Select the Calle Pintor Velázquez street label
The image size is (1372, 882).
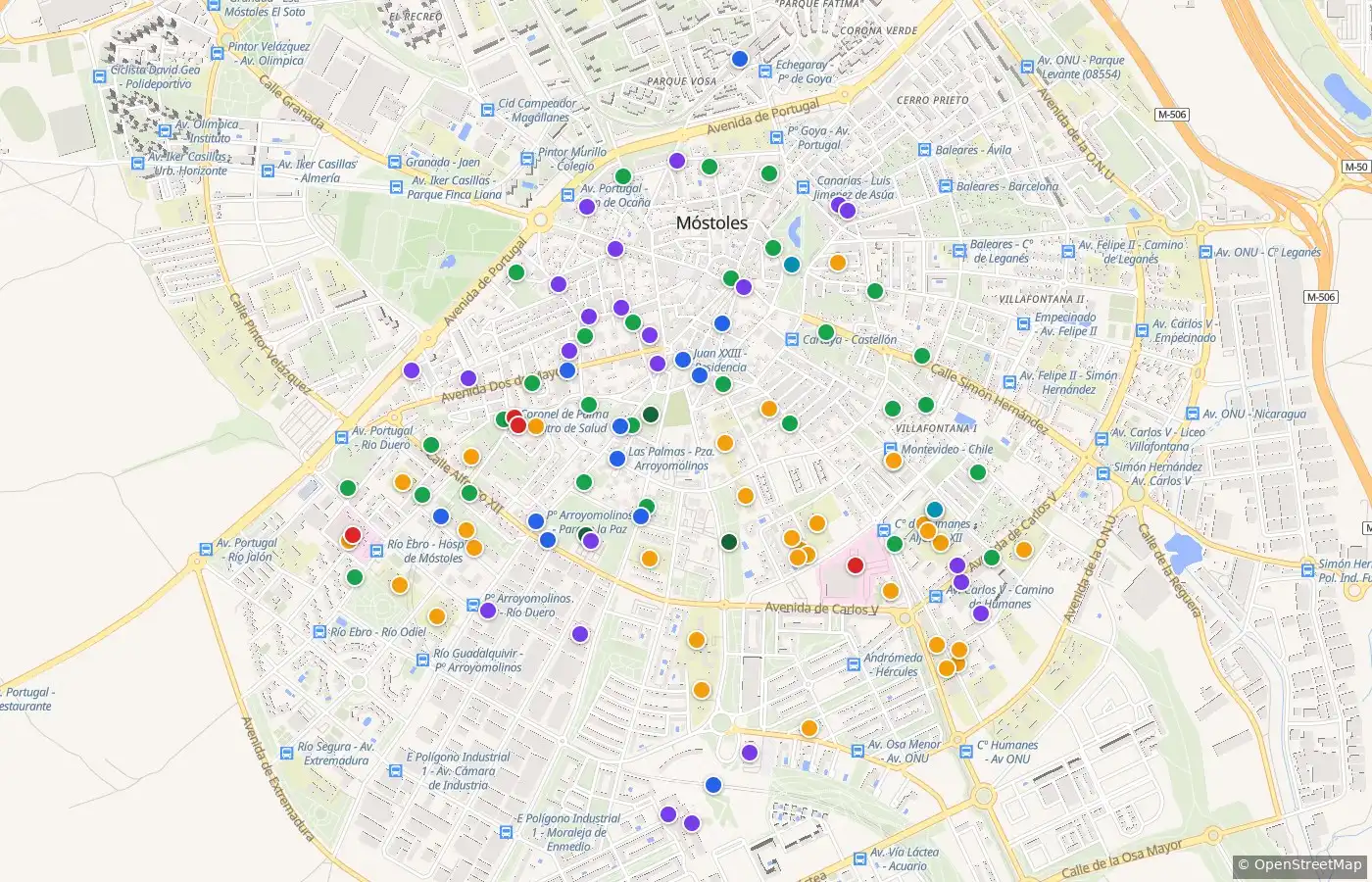tap(269, 344)
